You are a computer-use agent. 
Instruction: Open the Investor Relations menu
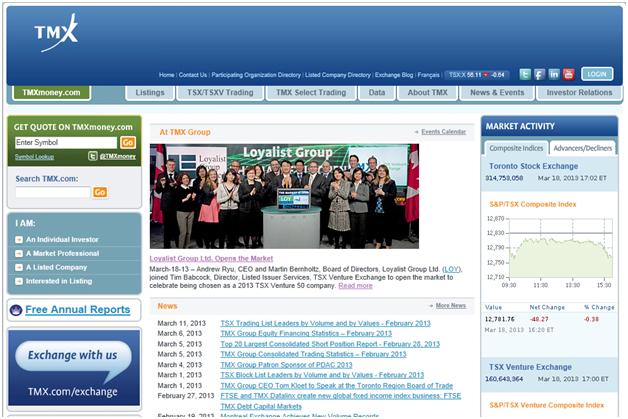pos(579,93)
